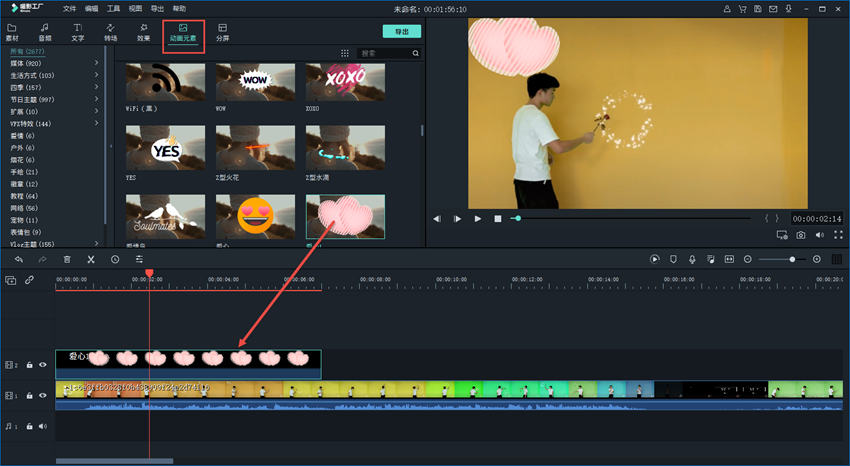The width and height of the screenshot is (850, 466).
Task: Step back one frame in preview
Action: click(437, 218)
